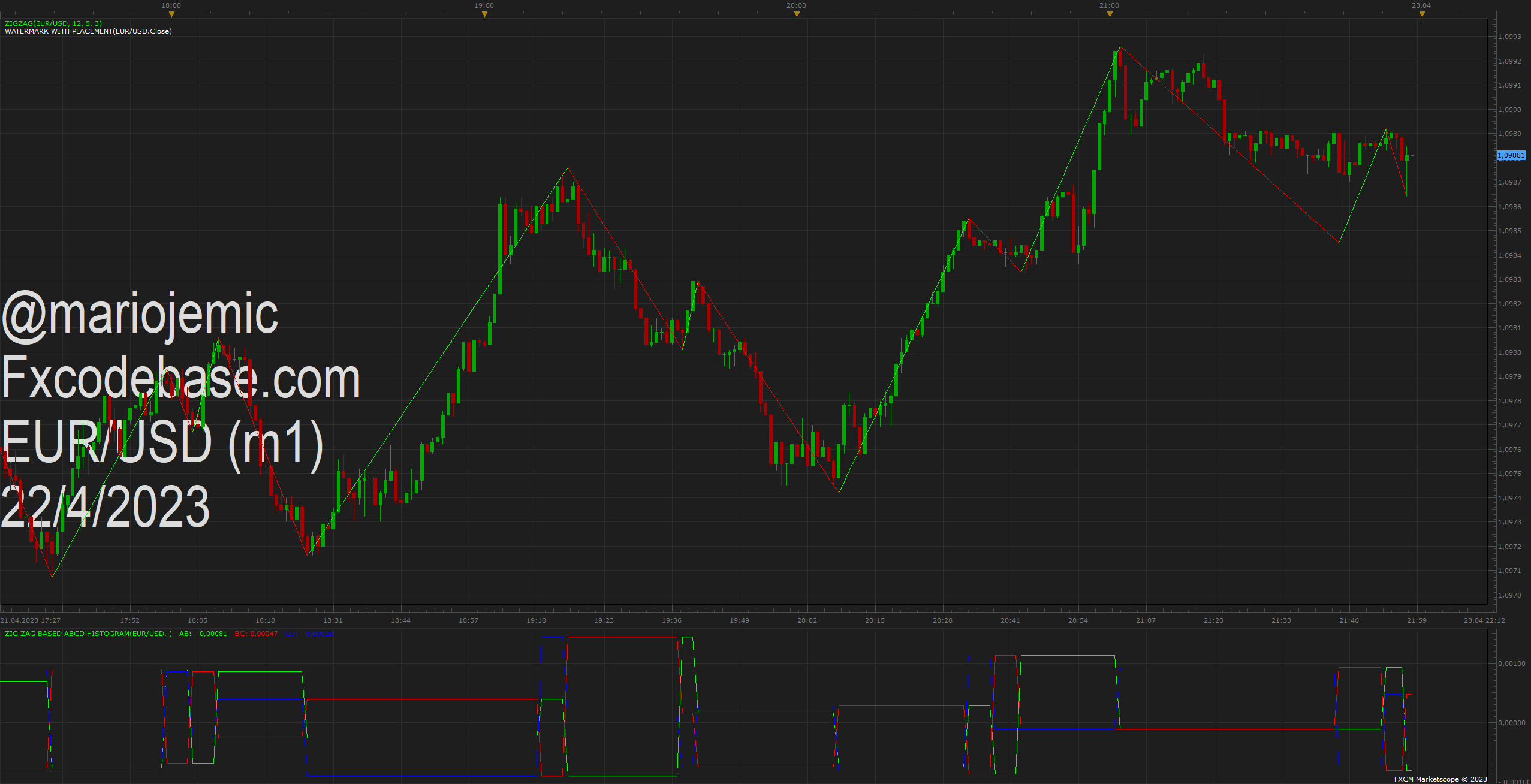Click the 1,0975 price axis label

pos(1509,474)
